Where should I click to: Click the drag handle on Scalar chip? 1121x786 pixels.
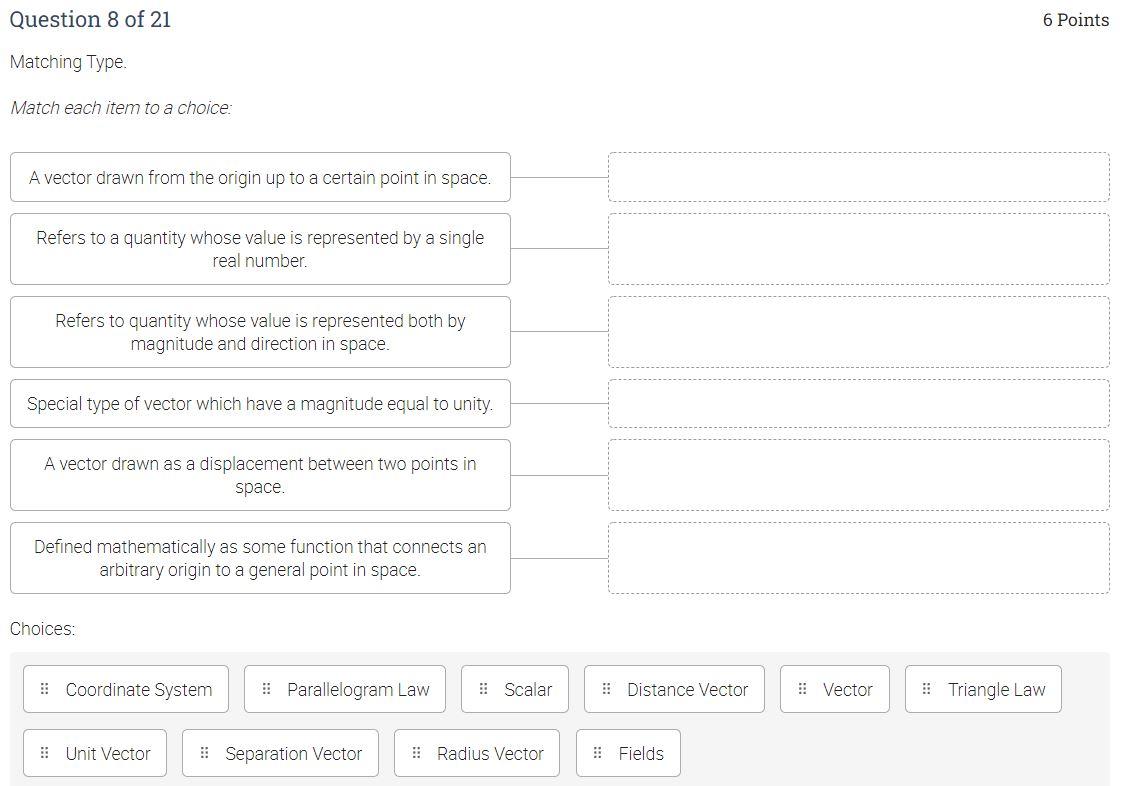483,689
